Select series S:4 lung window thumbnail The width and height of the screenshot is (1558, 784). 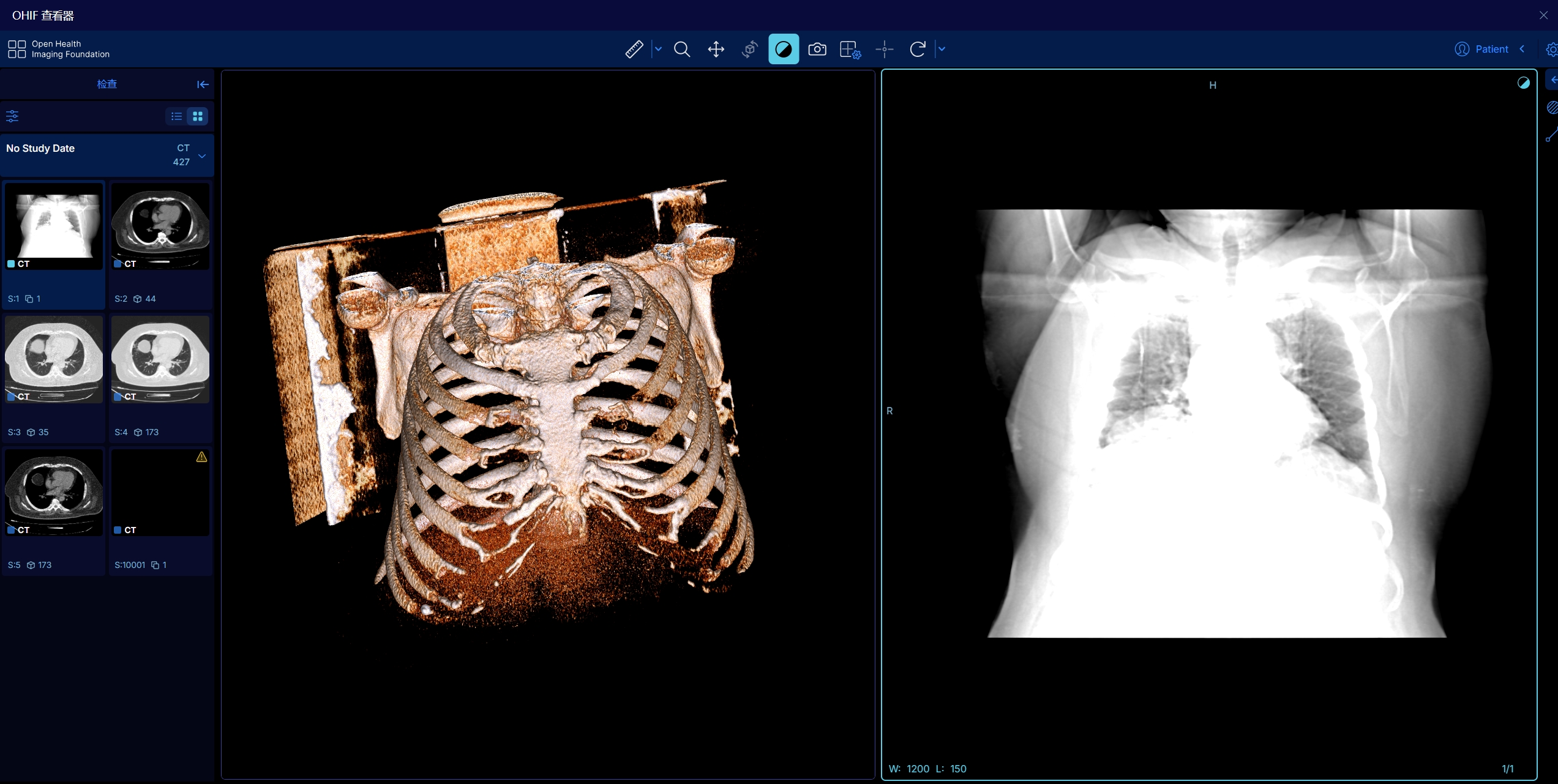[x=160, y=359]
